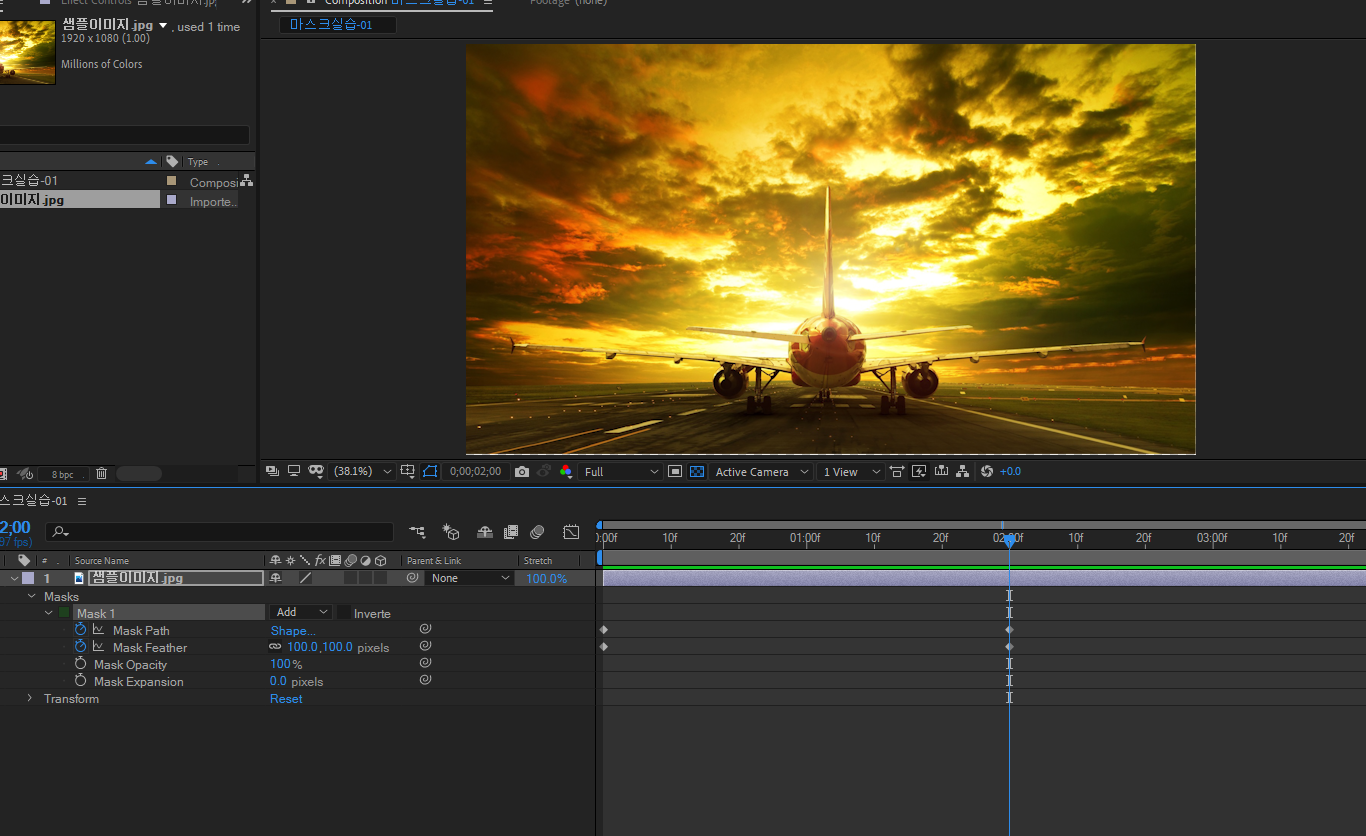Open the Add mask mode dropdown
This screenshot has width=1366, height=836.
point(301,612)
